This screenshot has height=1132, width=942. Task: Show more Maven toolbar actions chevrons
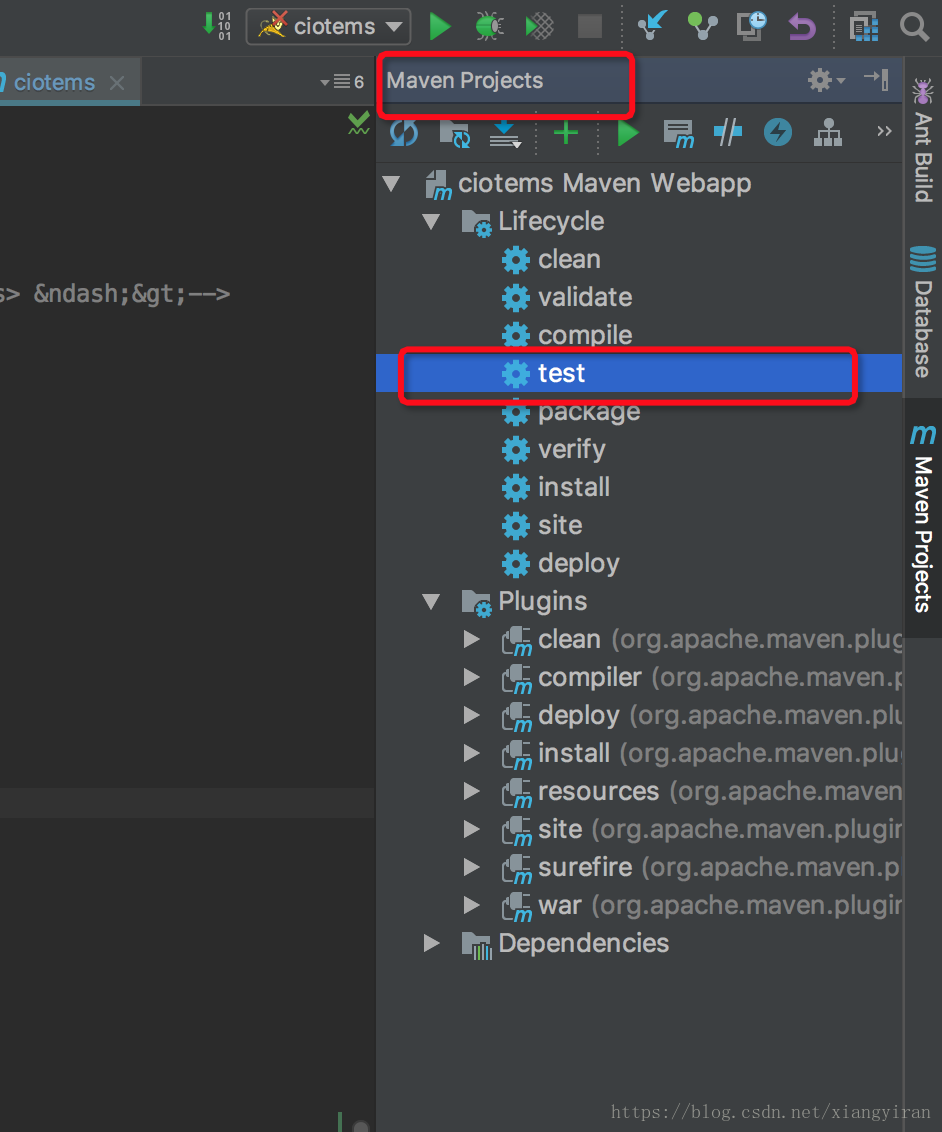point(884,131)
